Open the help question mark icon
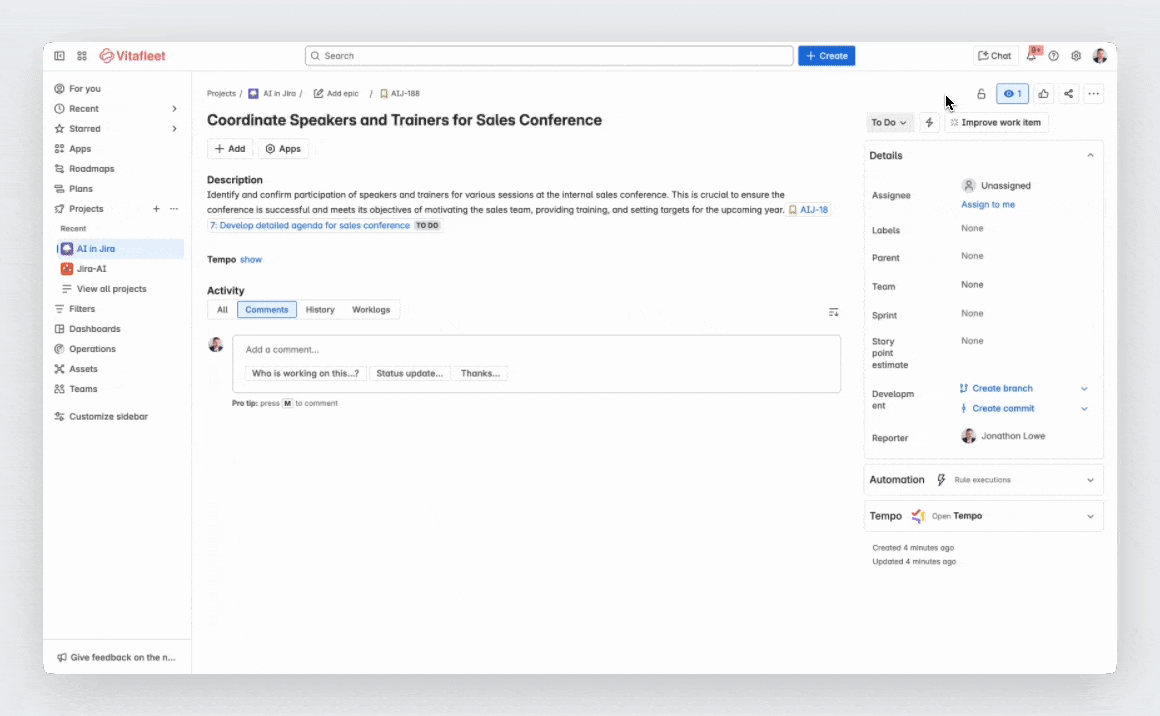Viewport: 1160px width, 716px height. click(1053, 55)
